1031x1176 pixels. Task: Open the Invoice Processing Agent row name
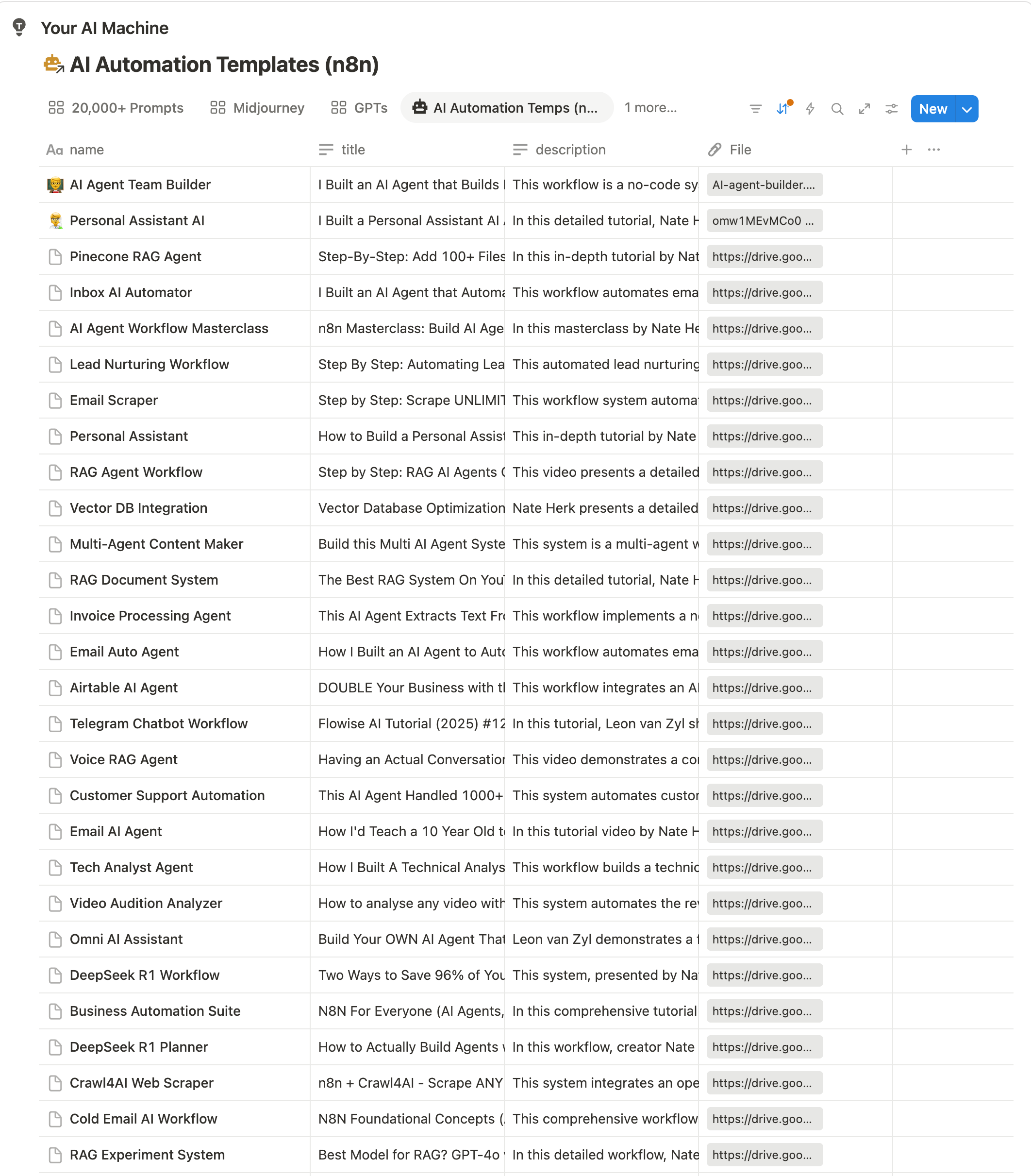point(150,616)
